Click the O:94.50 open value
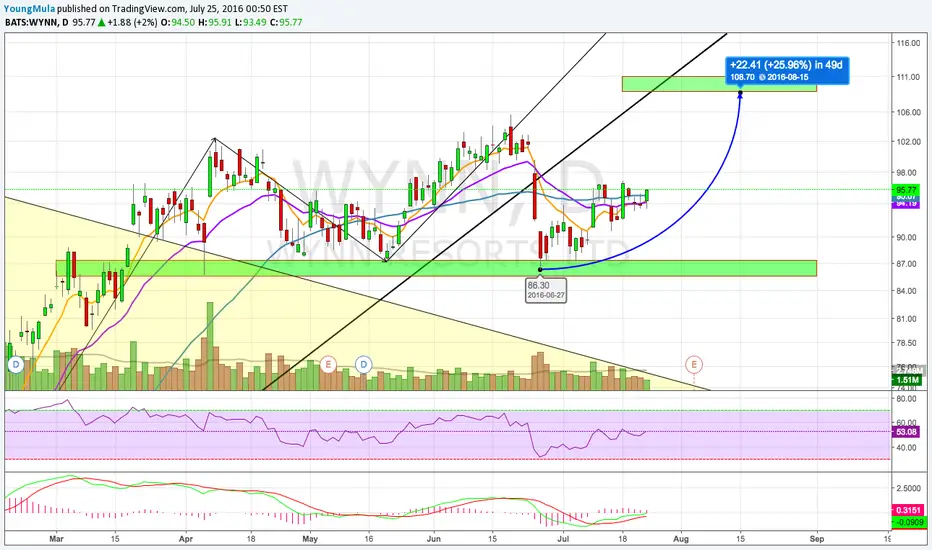932x550 pixels. (x=178, y=23)
